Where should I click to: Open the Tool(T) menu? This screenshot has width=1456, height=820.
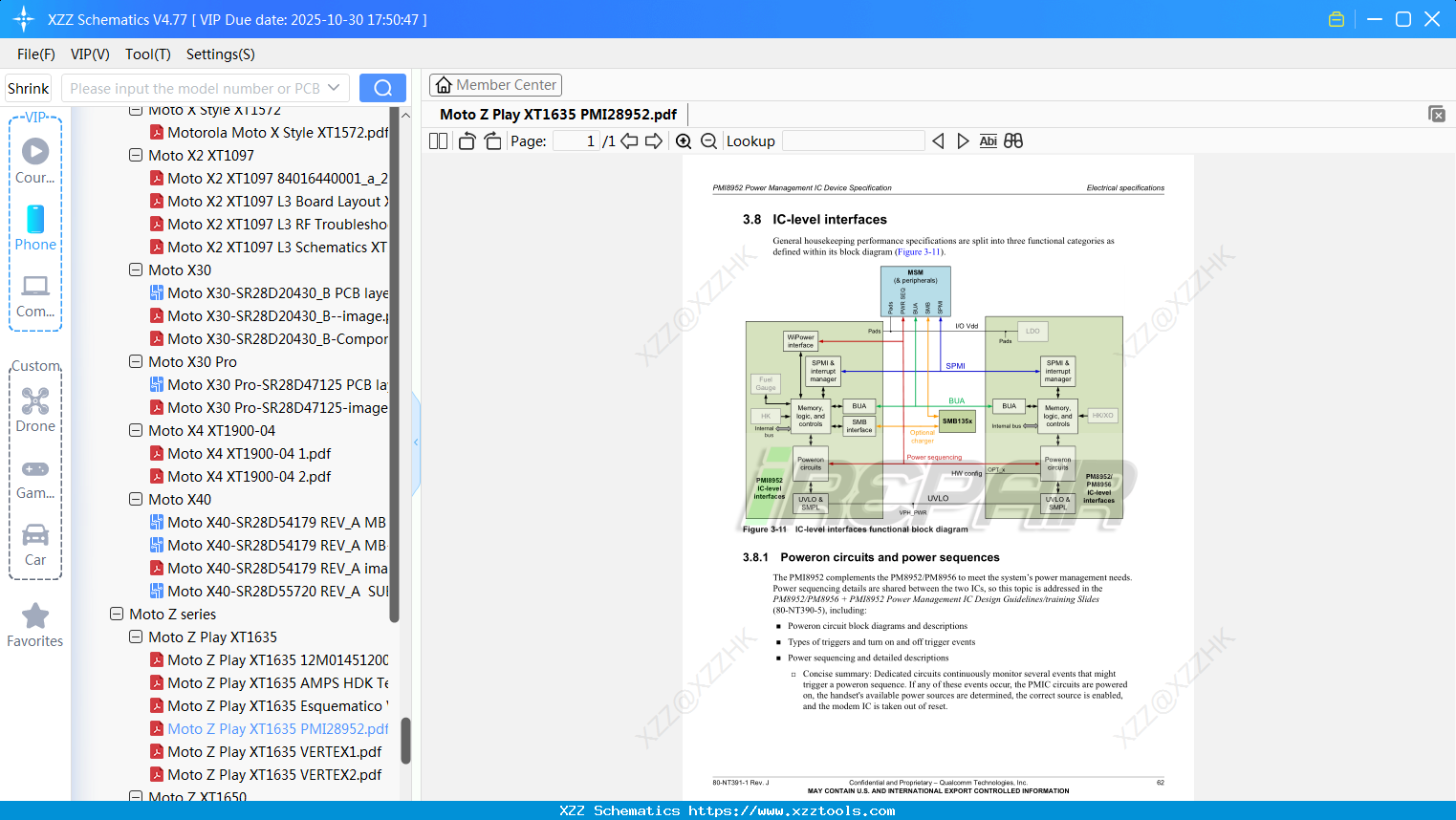click(x=148, y=54)
